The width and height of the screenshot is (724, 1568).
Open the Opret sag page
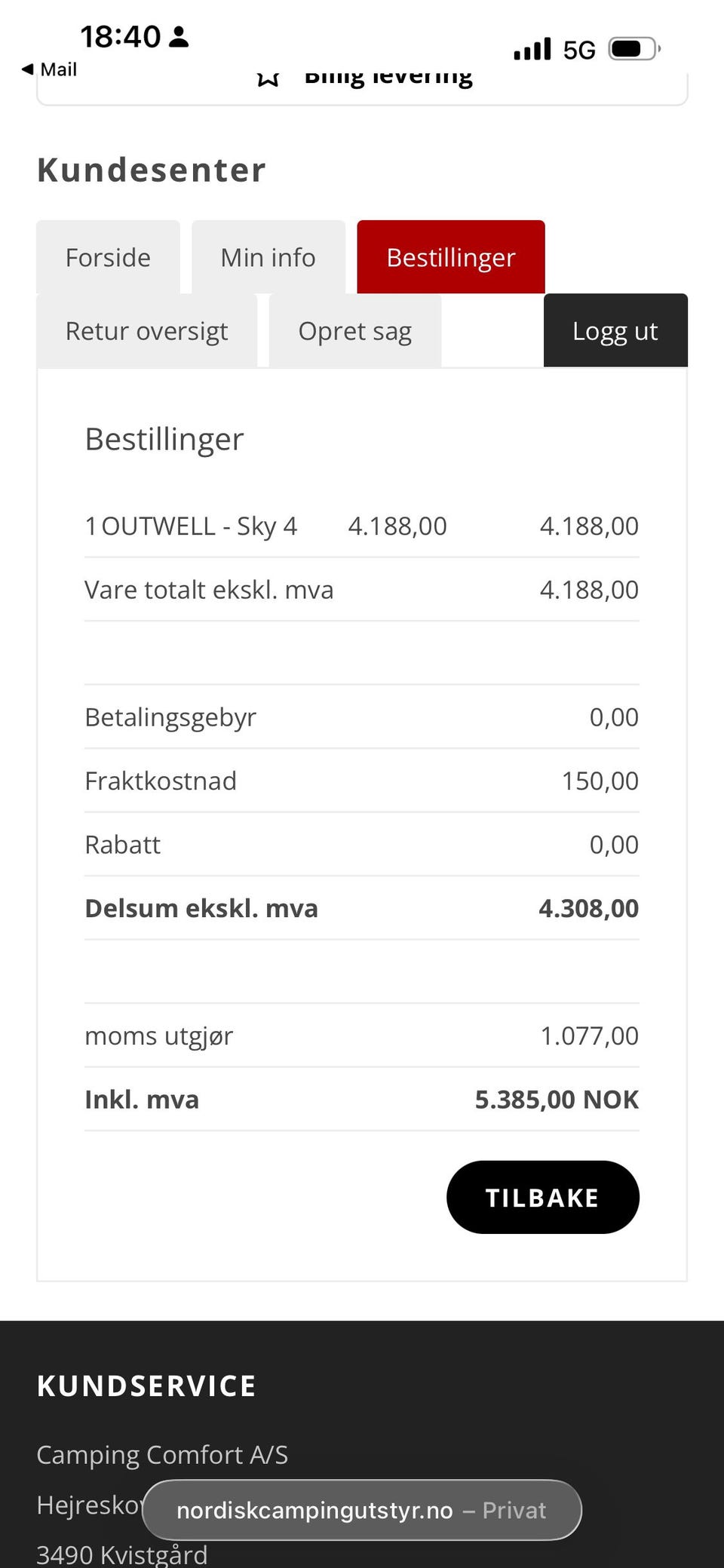coord(355,330)
